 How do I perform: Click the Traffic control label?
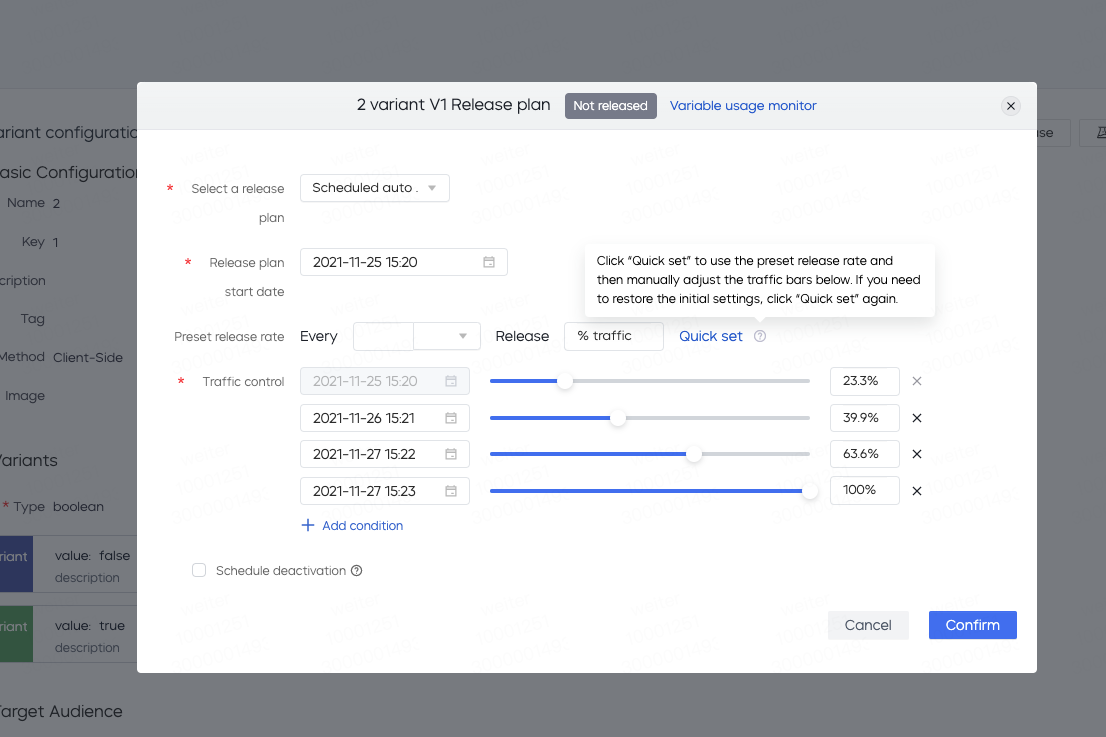click(x=243, y=382)
